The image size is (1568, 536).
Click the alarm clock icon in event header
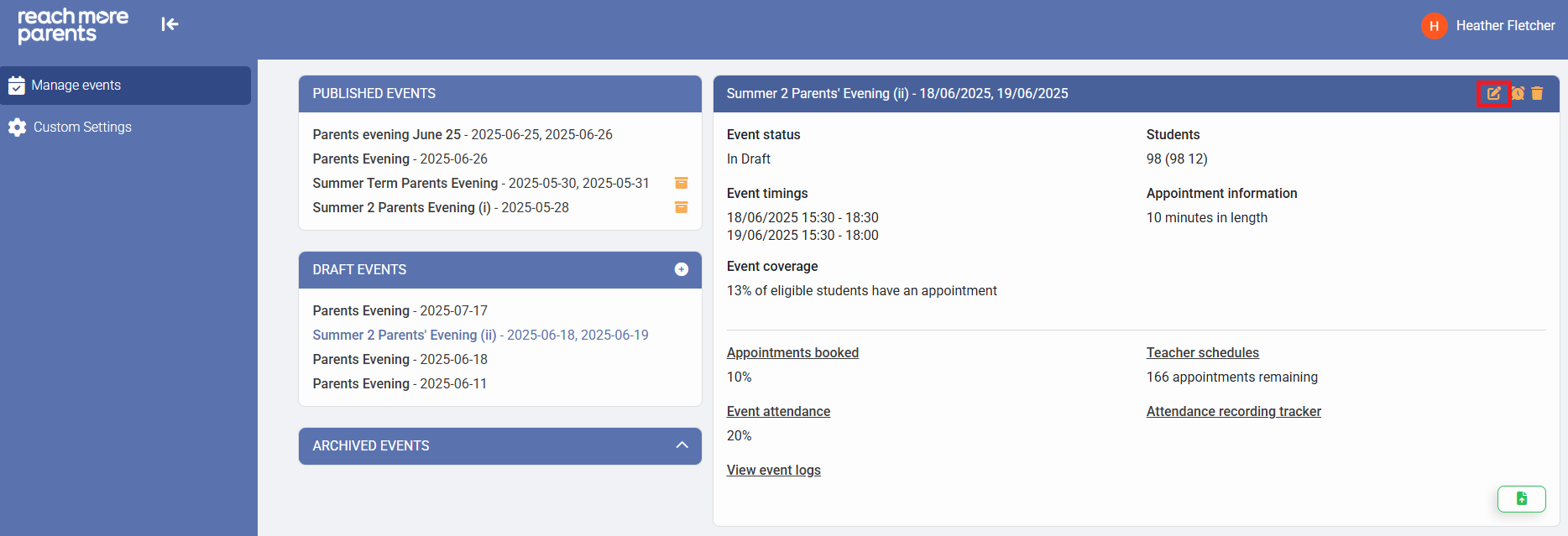(x=1518, y=94)
